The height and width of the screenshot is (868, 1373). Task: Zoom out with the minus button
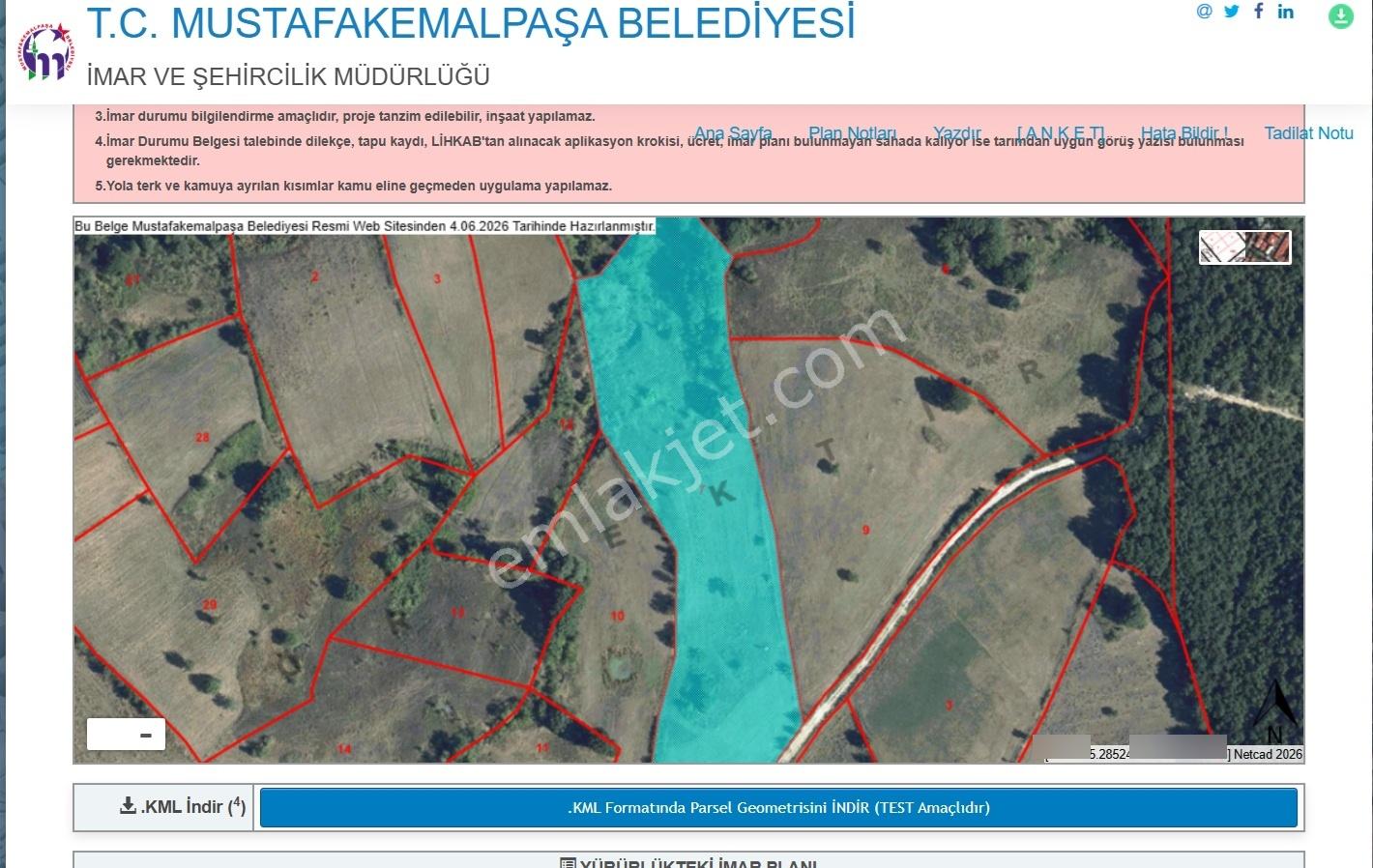[146, 735]
